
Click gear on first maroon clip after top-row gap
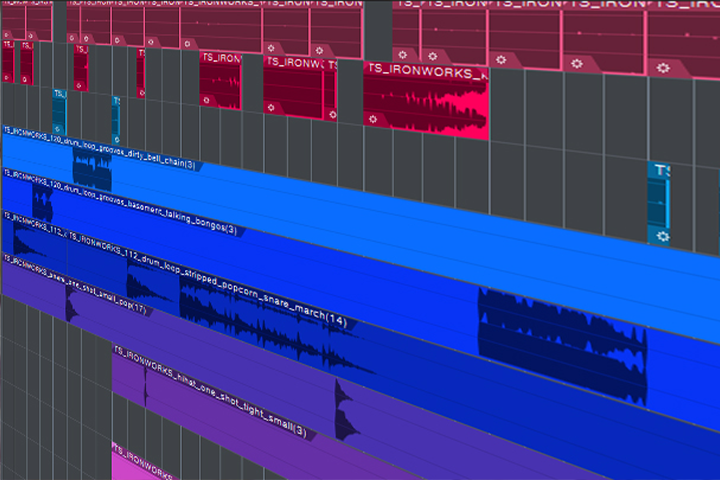pyautogui.click(x=403, y=55)
